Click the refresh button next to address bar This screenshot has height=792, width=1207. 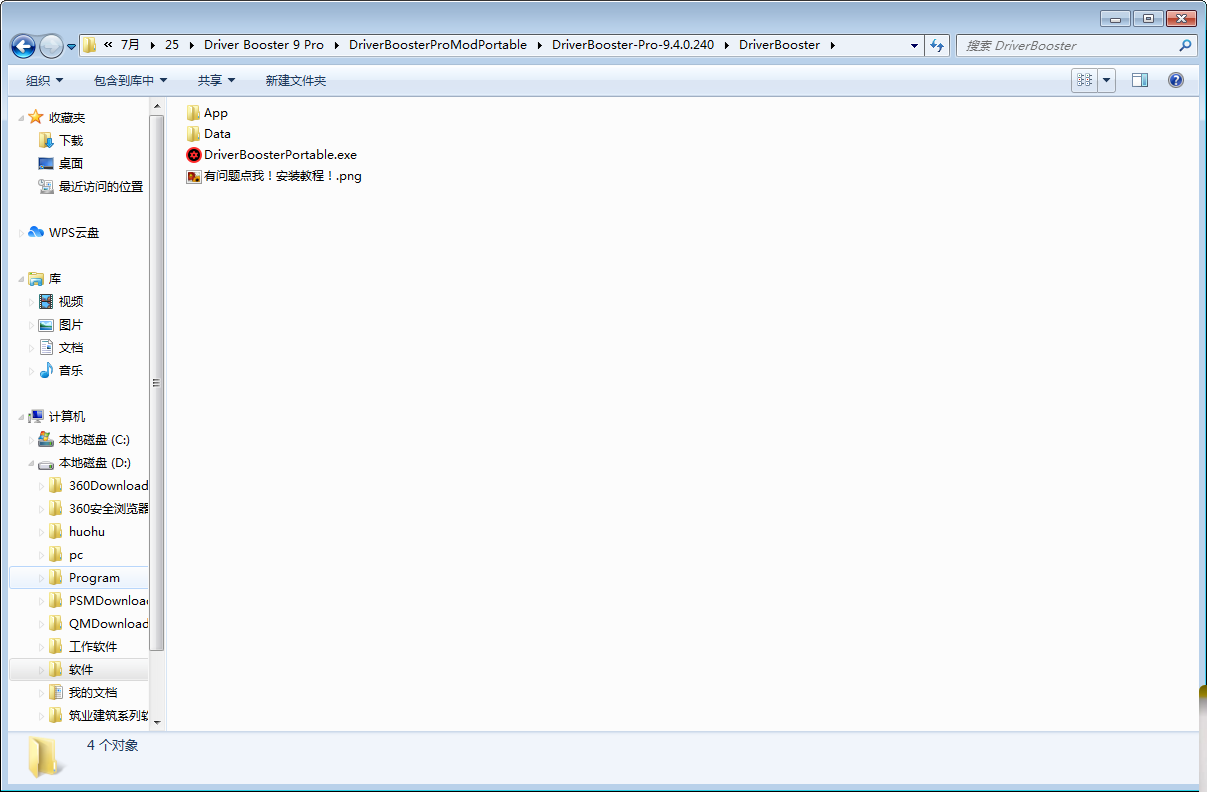pyautogui.click(x=937, y=45)
